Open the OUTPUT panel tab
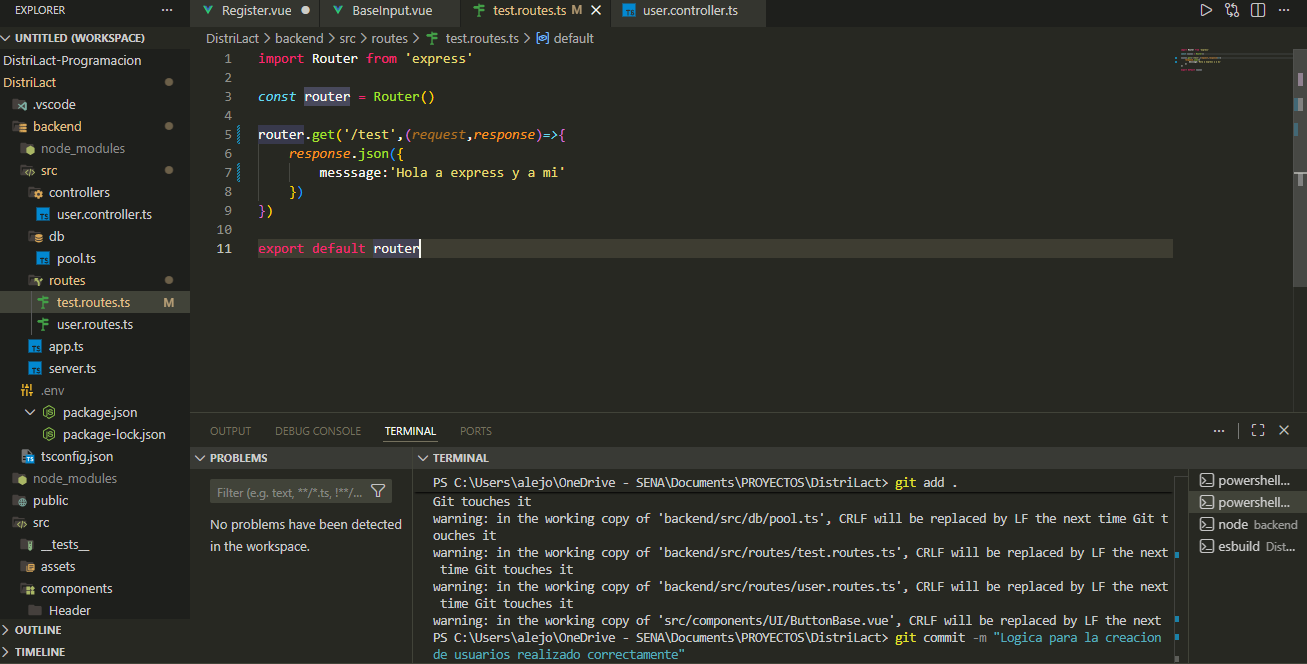This screenshot has width=1307, height=664. [x=230, y=431]
